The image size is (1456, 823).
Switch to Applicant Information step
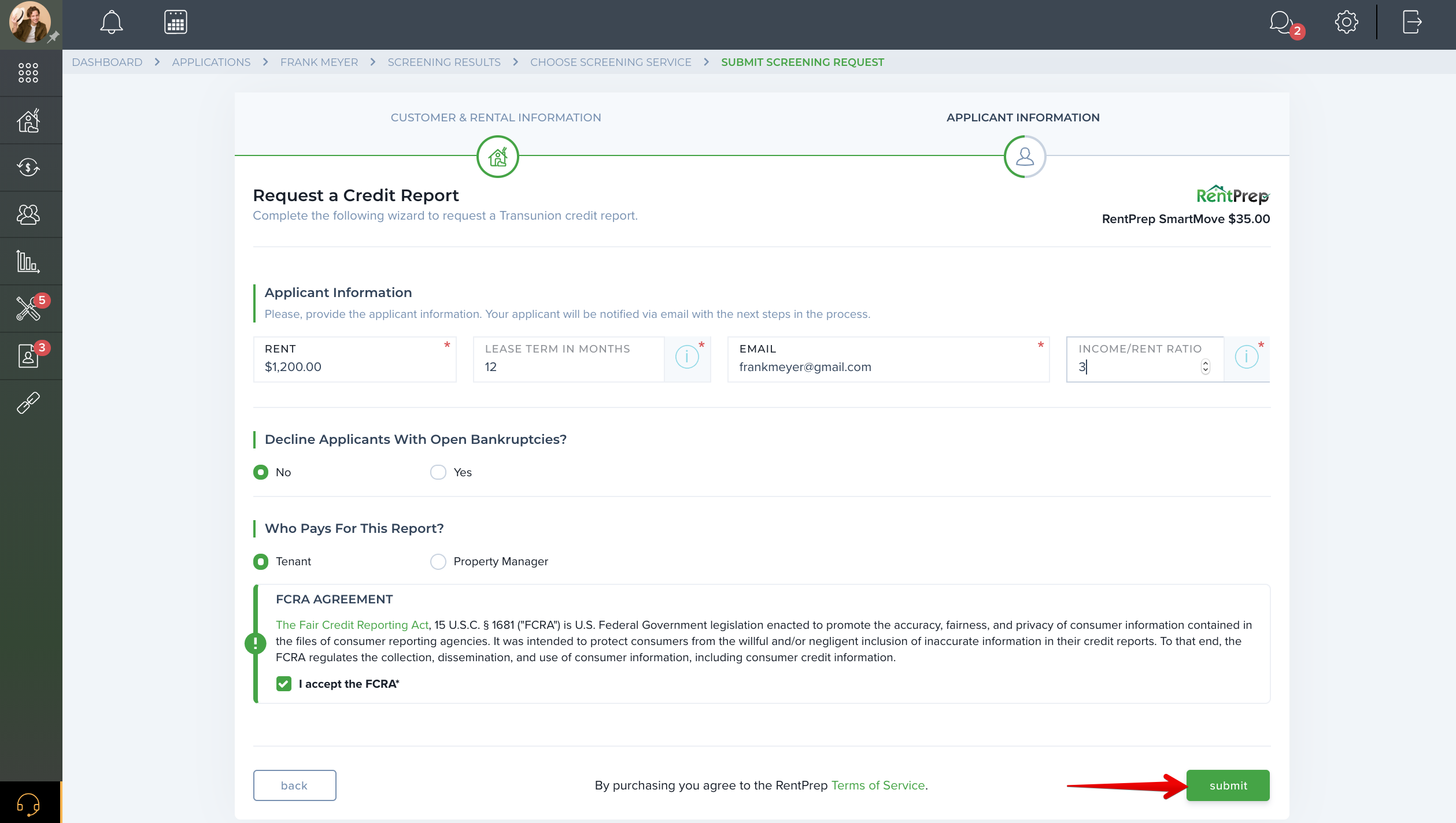[1023, 117]
